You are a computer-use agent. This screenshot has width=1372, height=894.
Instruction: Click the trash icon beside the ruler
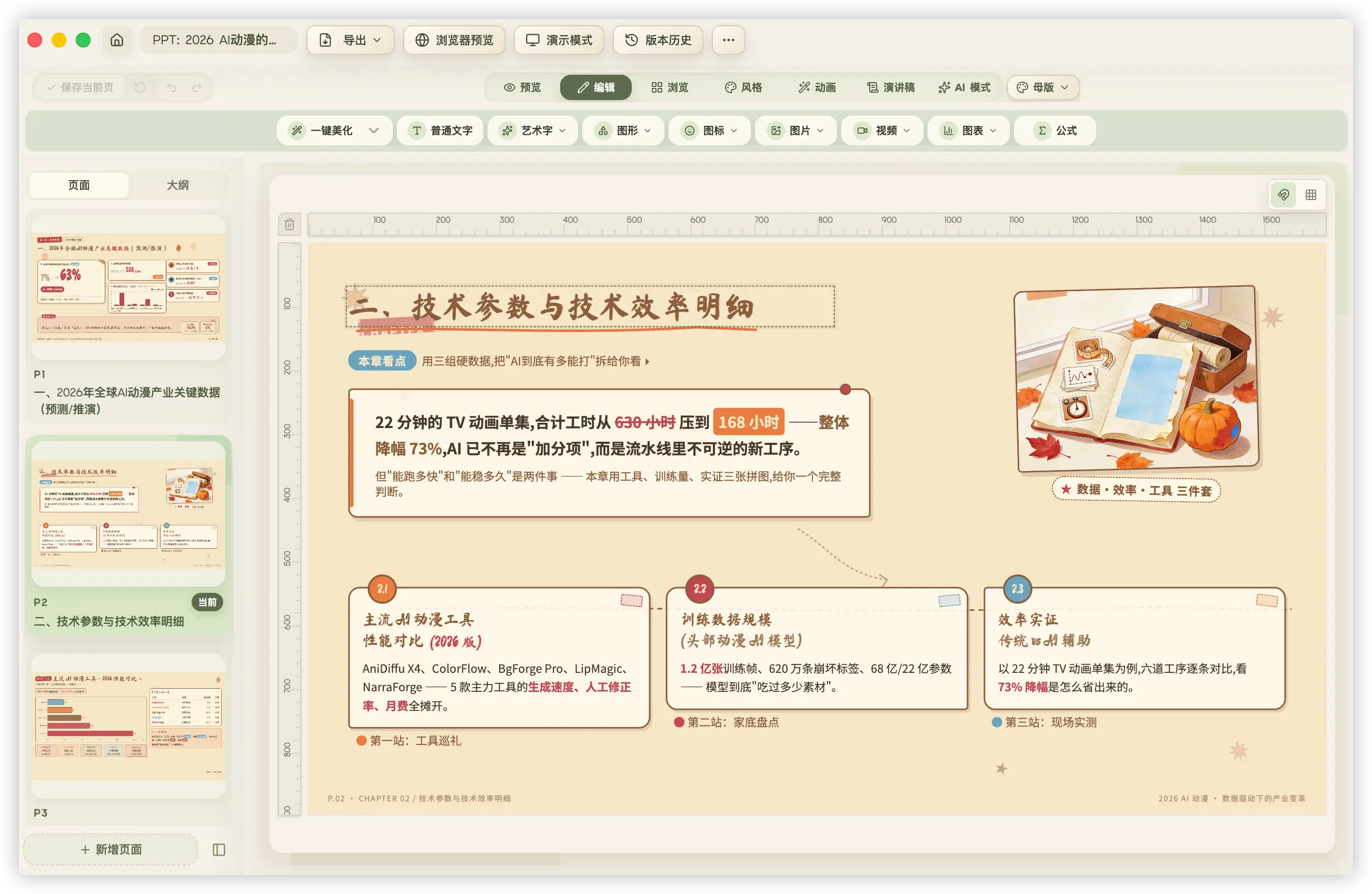290,224
